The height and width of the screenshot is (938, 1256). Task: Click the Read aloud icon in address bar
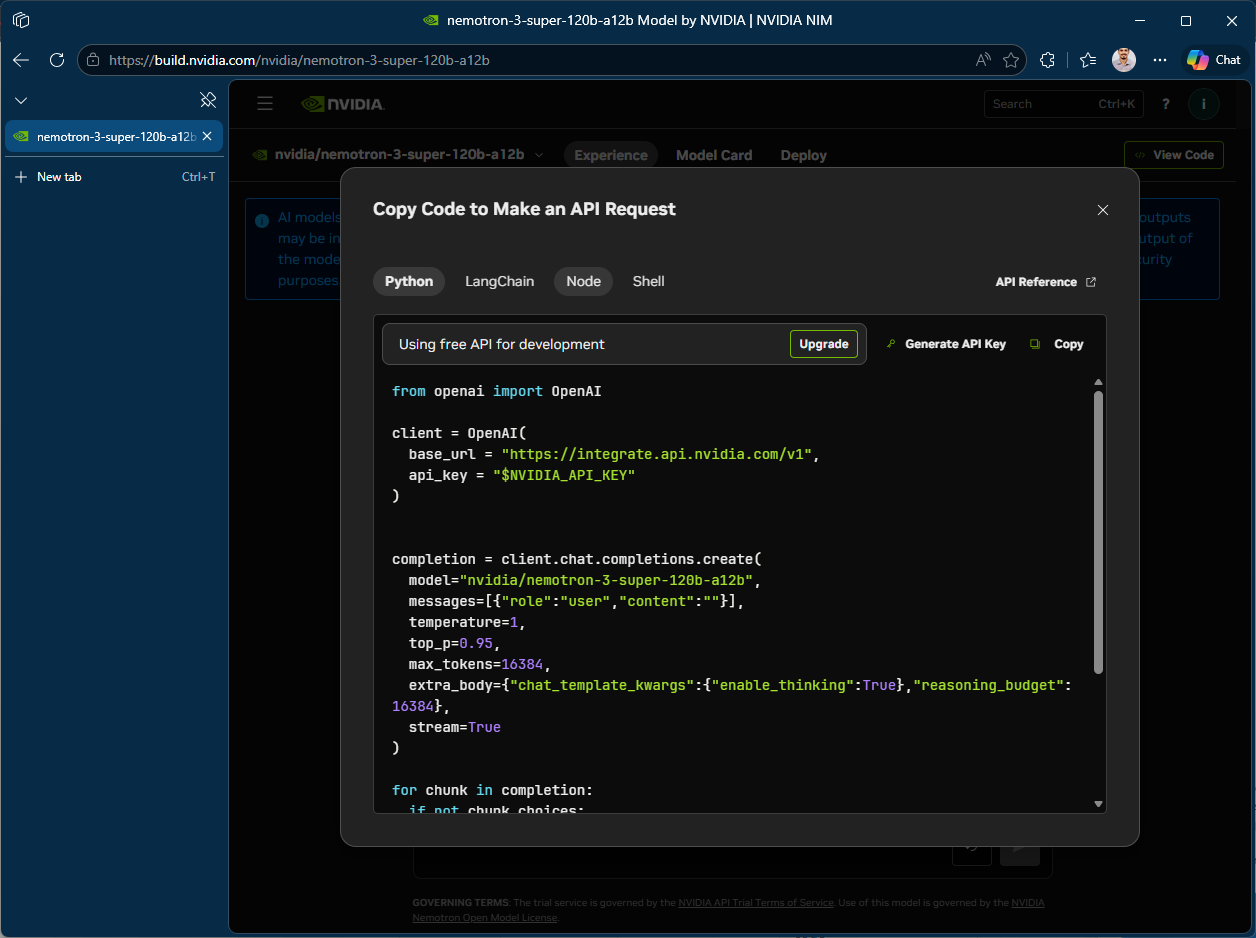click(x=983, y=60)
